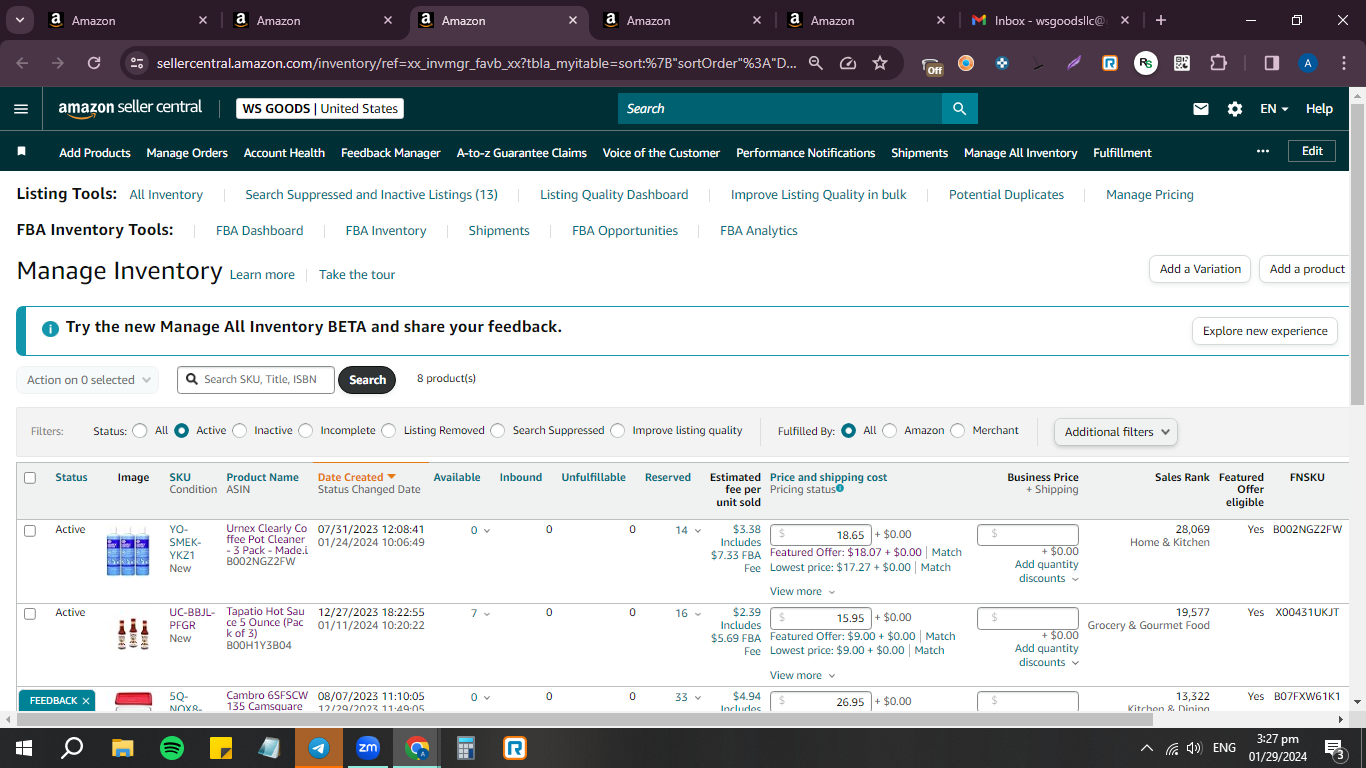Go to Feedback Manager

tap(391, 153)
